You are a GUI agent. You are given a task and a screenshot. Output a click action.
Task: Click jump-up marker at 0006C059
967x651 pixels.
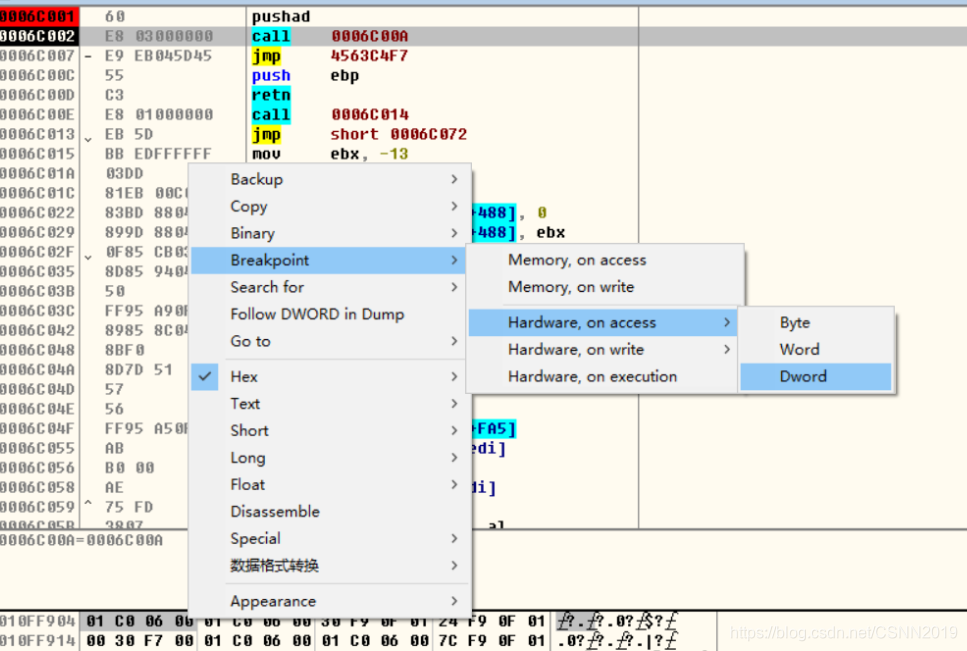click(x=88, y=504)
